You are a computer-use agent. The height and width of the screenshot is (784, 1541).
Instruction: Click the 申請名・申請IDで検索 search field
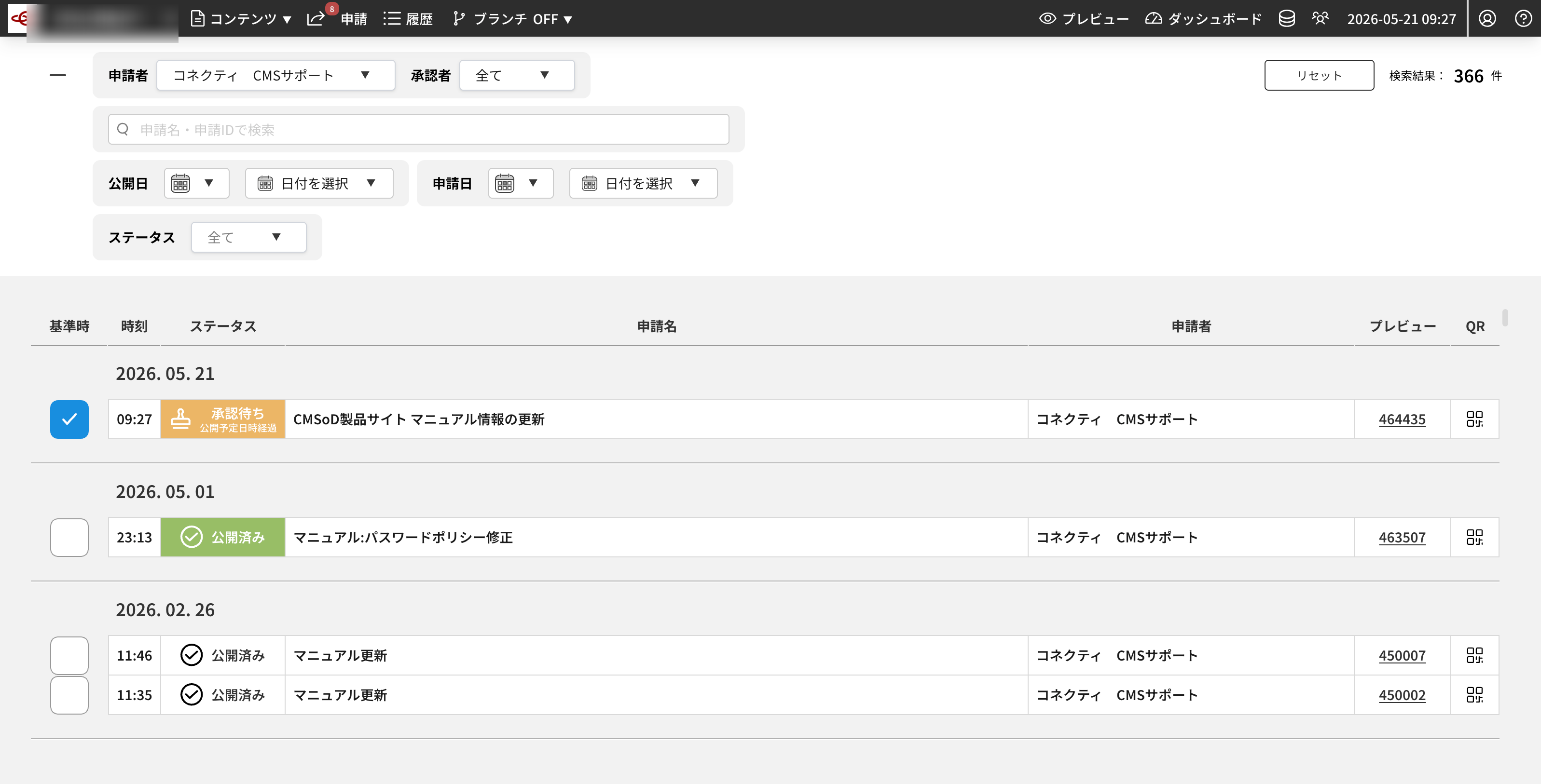click(x=419, y=129)
